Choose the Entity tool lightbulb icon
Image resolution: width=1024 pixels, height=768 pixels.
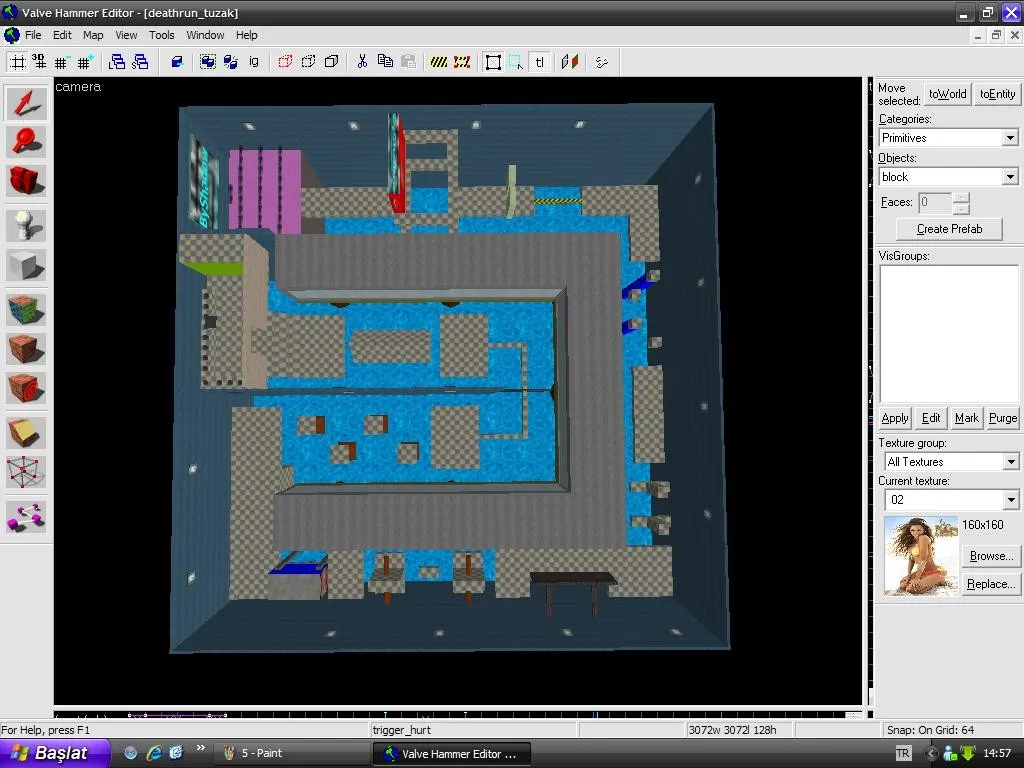point(26,225)
